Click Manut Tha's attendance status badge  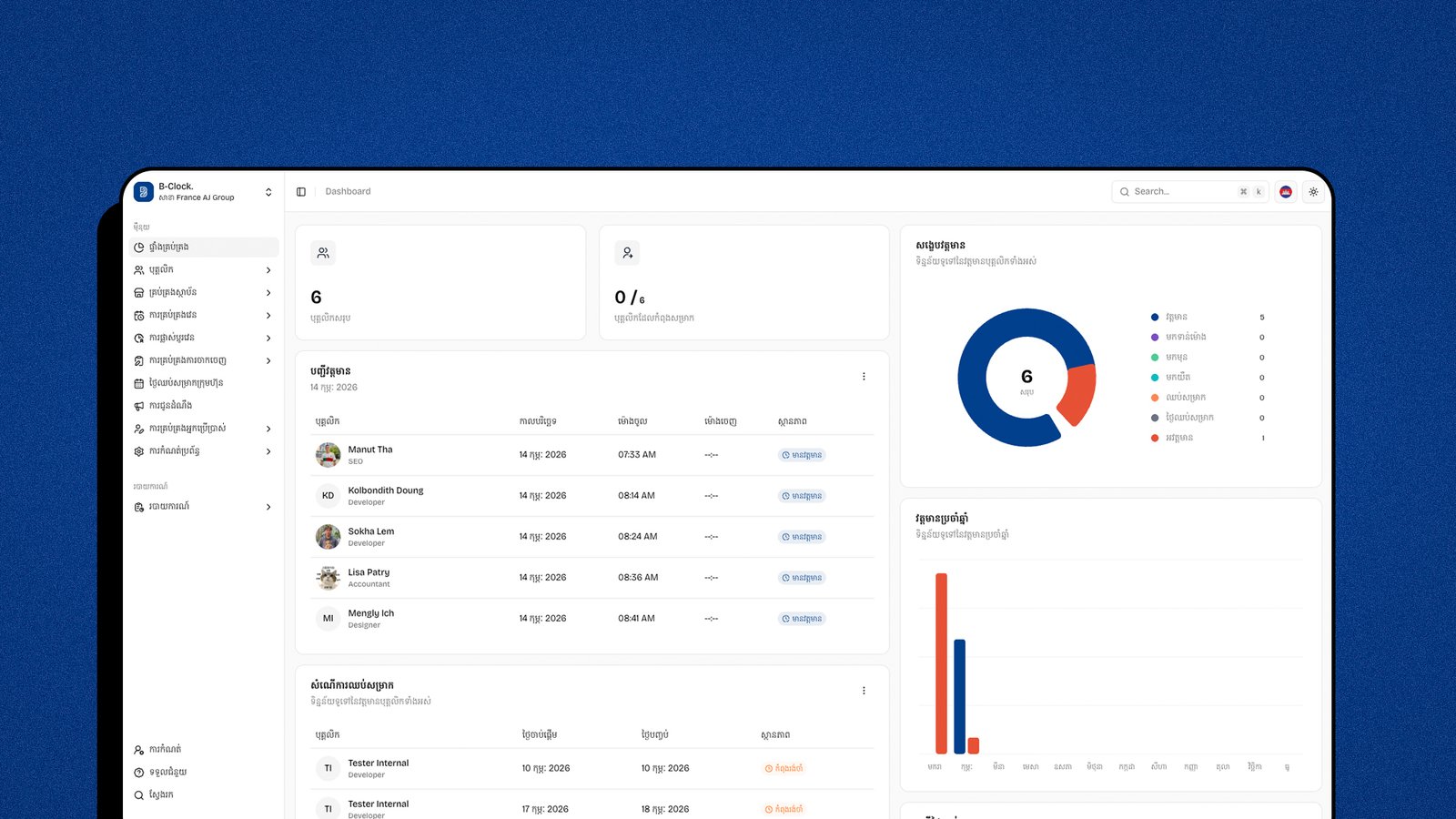(802, 455)
